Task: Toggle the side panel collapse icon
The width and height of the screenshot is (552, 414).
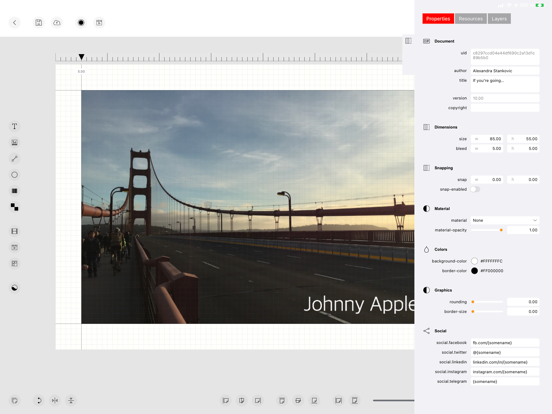Action: (408, 41)
